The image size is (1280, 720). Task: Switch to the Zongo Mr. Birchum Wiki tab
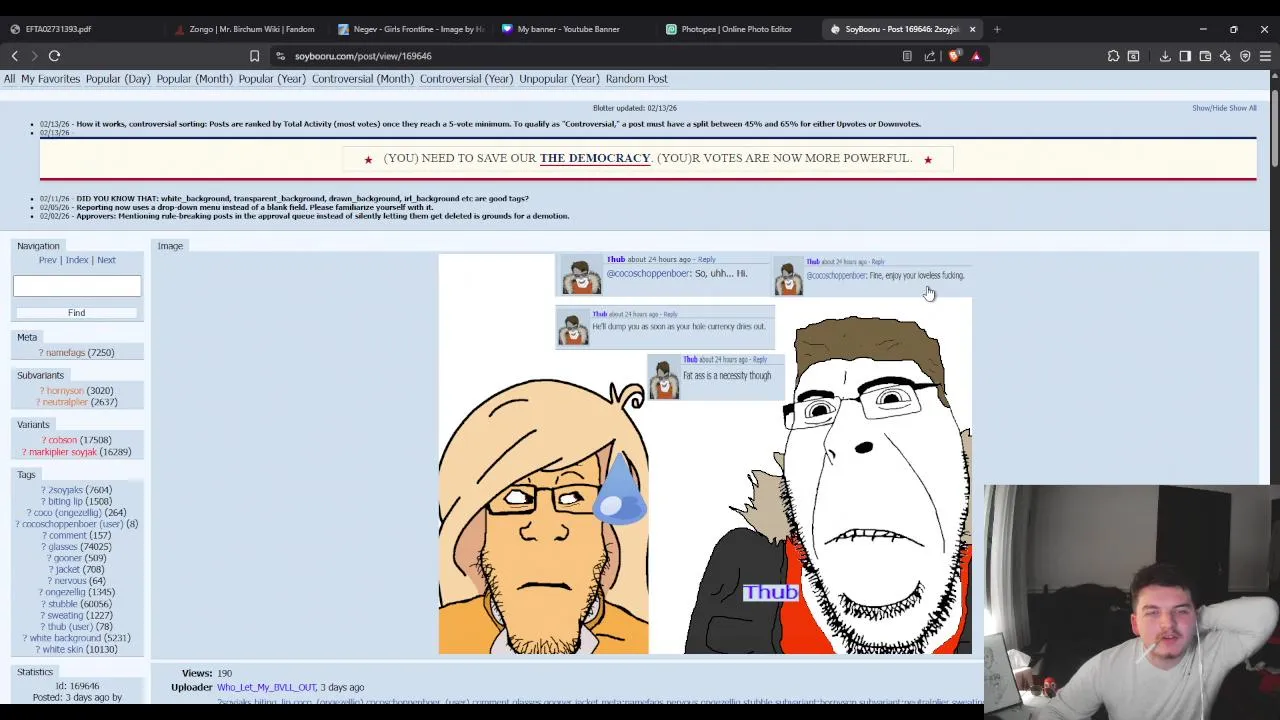pos(247,29)
